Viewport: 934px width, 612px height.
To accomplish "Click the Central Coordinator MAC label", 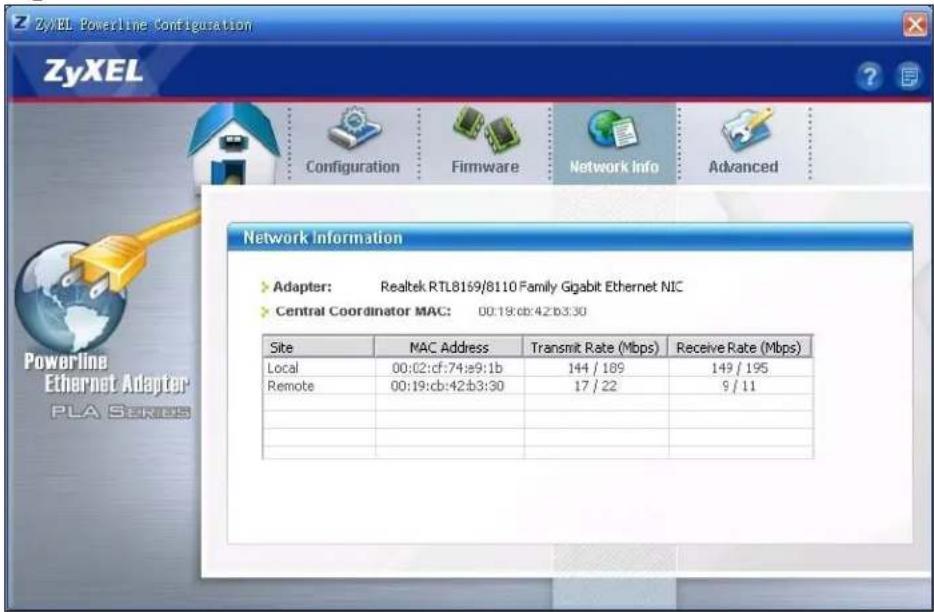I will click(x=363, y=311).
